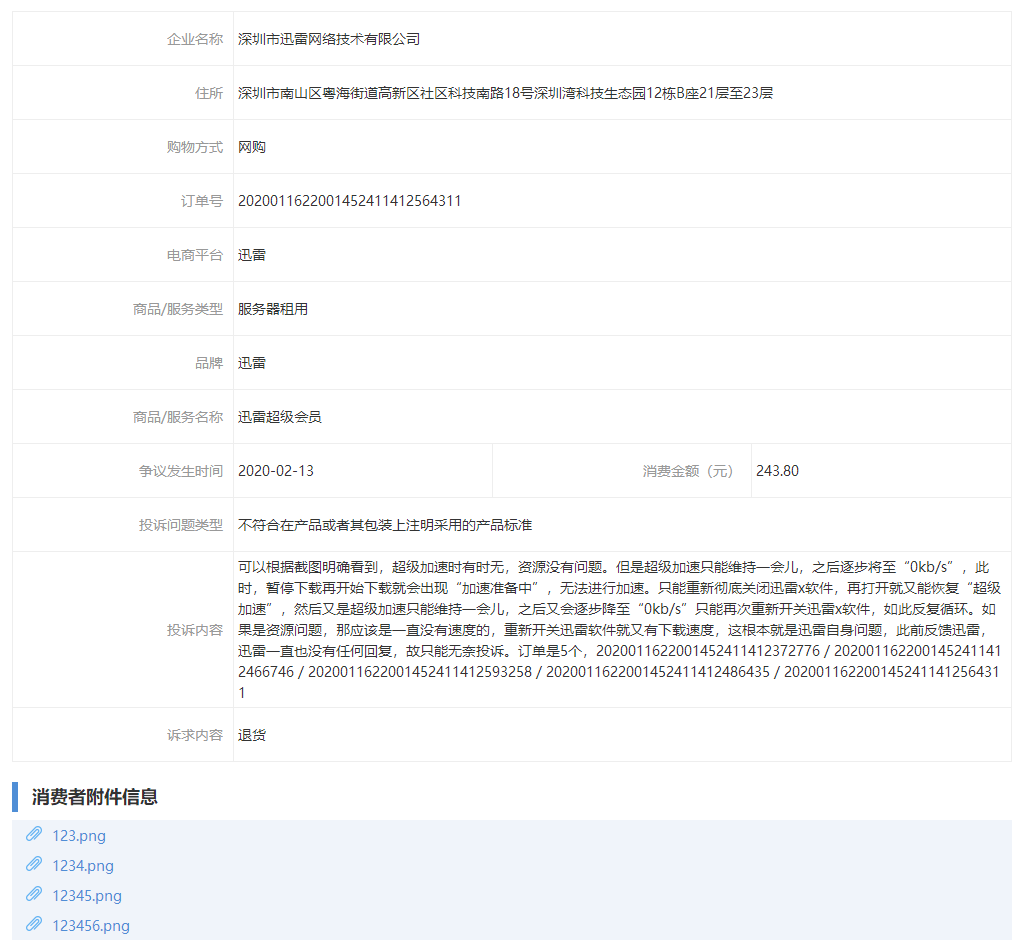Click the paperclip icon beside 123.png
This screenshot has height=948, width=1030.
pos(37,835)
